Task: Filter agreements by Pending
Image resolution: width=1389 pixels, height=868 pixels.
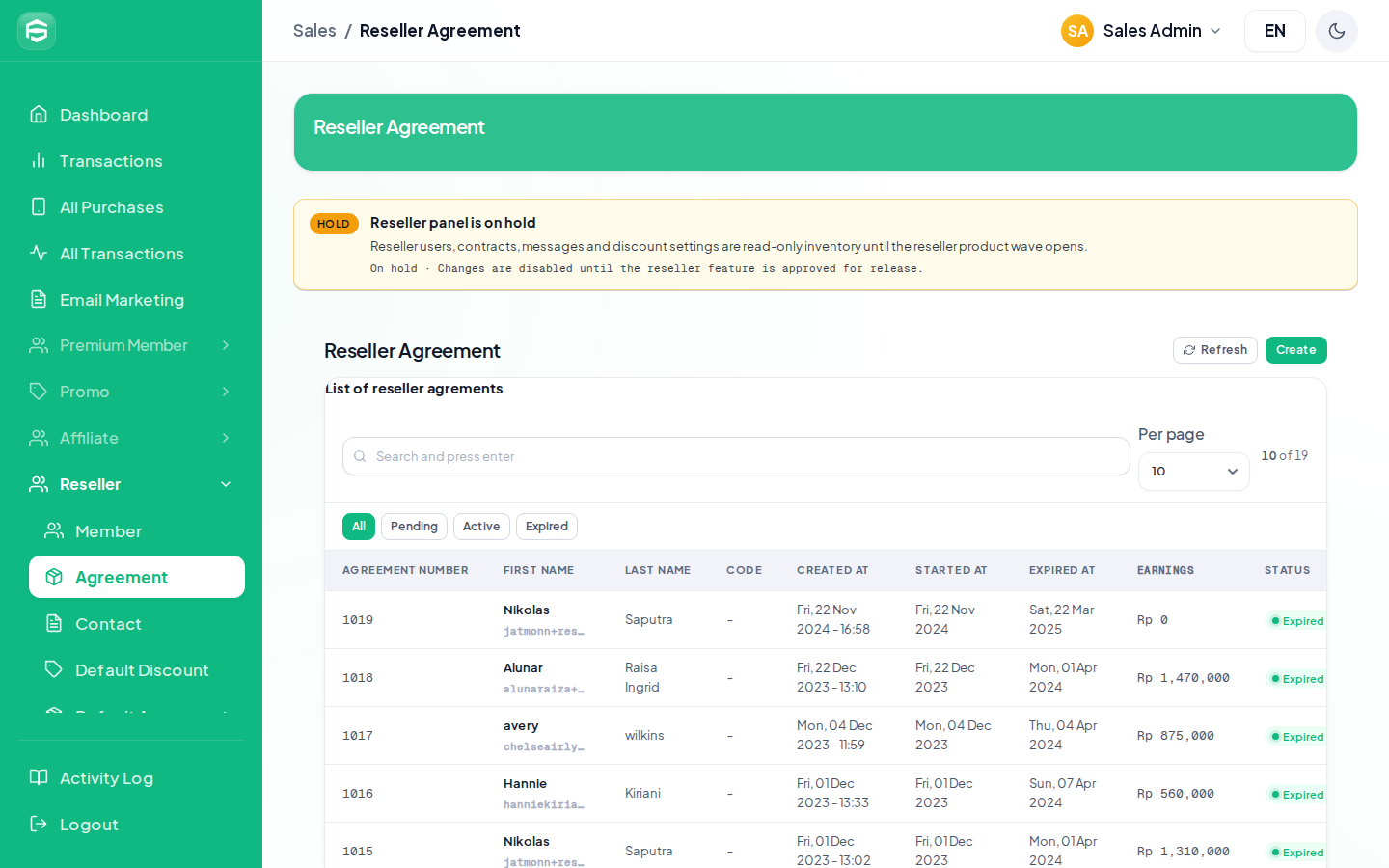Action: point(414,527)
